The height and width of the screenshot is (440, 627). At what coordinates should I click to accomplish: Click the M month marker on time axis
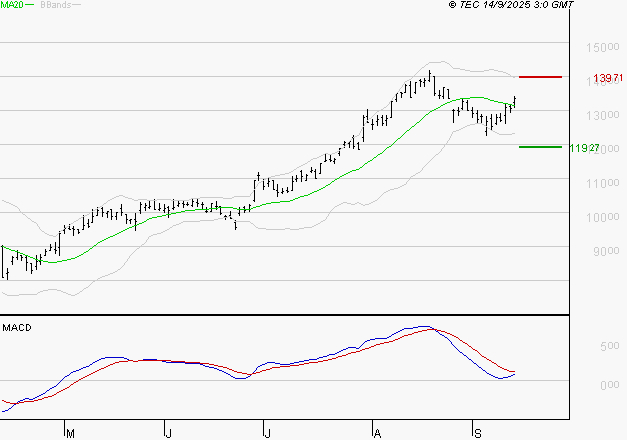(x=70, y=433)
